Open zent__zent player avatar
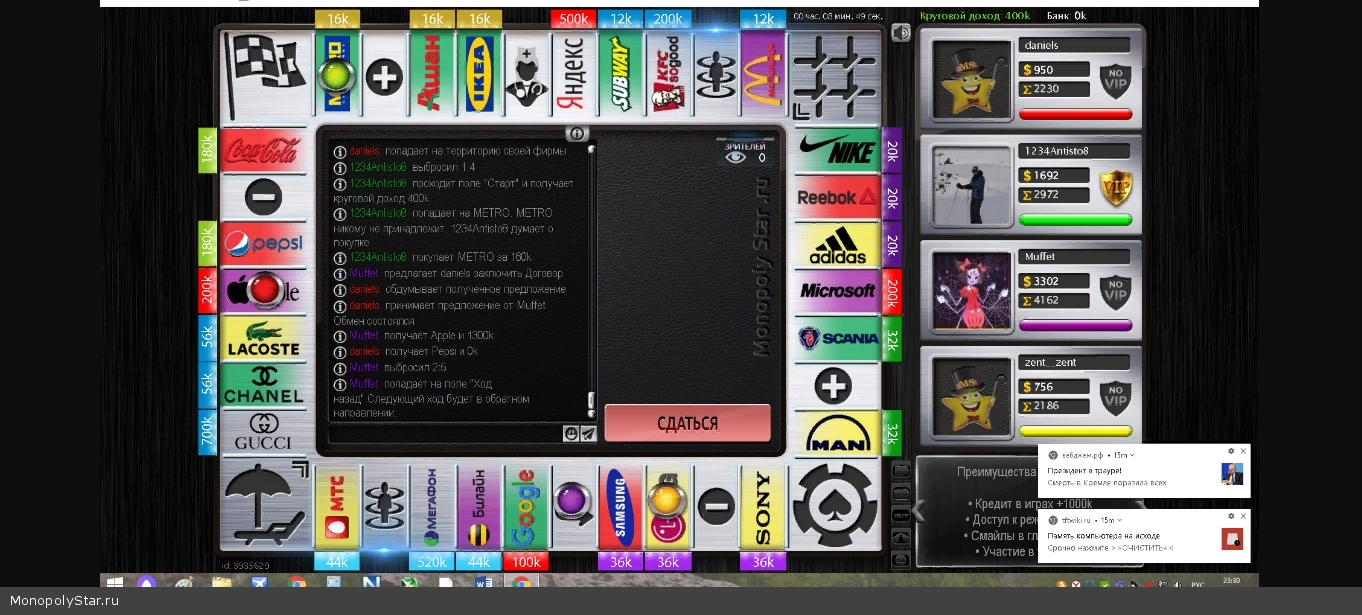1362x615 pixels. (x=971, y=397)
